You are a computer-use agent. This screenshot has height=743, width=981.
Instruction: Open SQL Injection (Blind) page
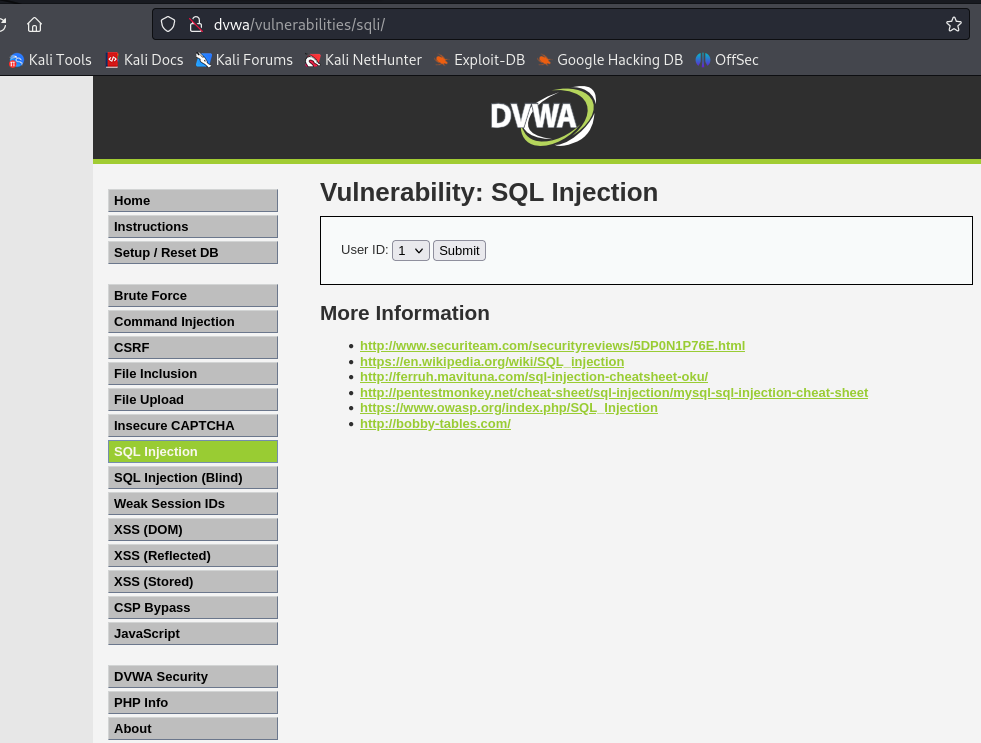pyautogui.click(x=193, y=478)
